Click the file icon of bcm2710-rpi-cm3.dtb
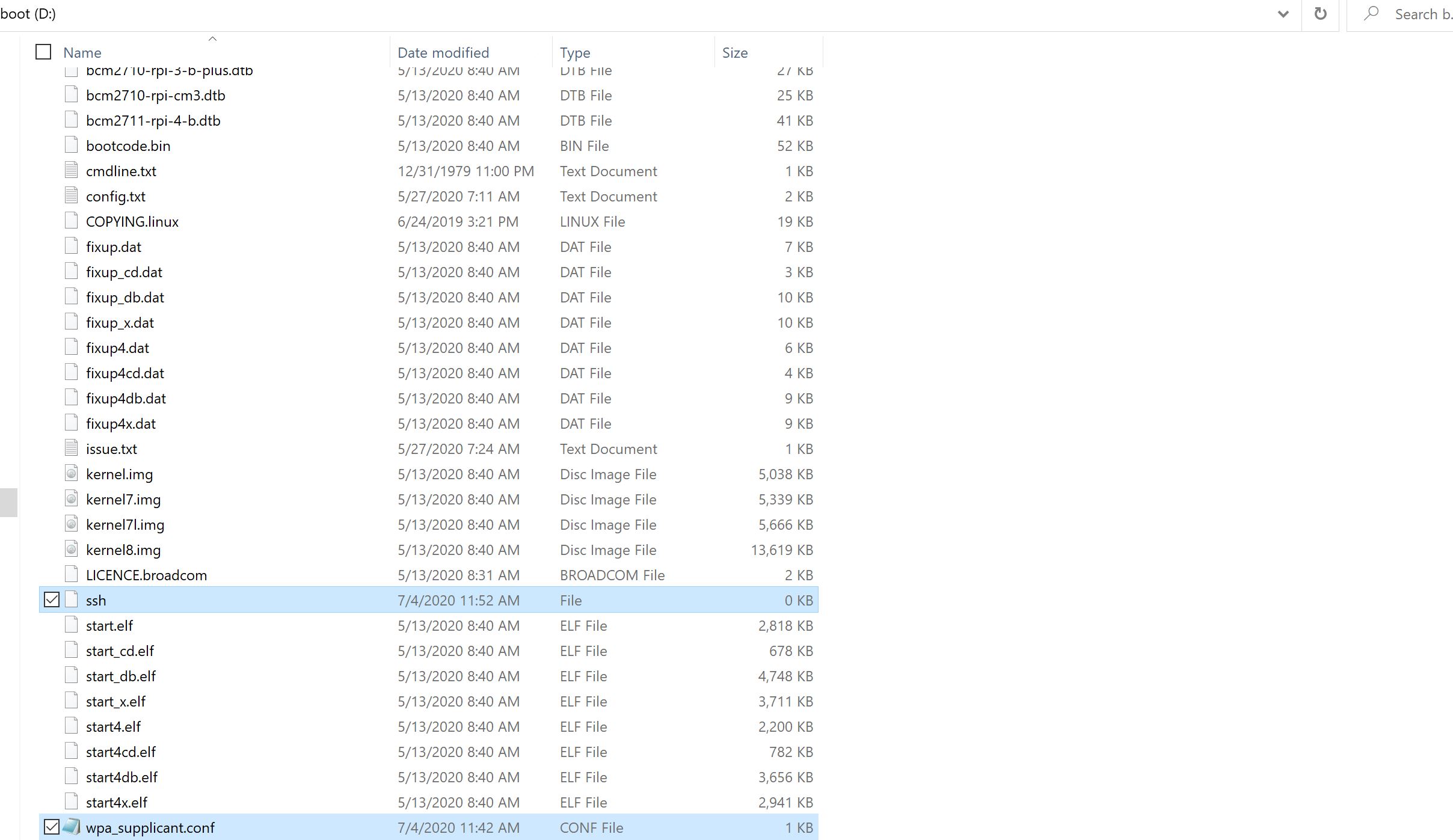Image resolution: width=1453 pixels, height=840 pixels. click(x=71, y=94)
